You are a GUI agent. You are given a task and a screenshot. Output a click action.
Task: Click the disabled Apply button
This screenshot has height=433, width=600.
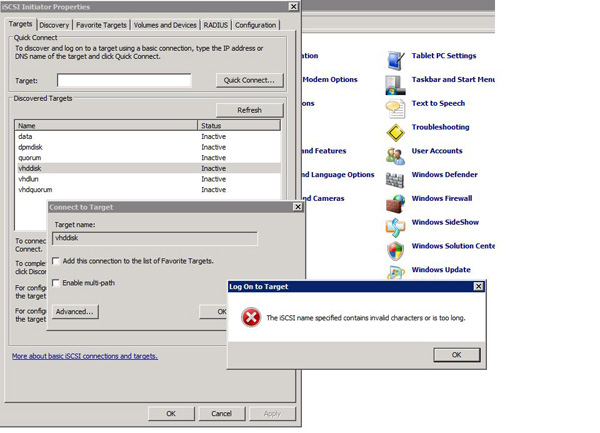click(x=272, y=413)
